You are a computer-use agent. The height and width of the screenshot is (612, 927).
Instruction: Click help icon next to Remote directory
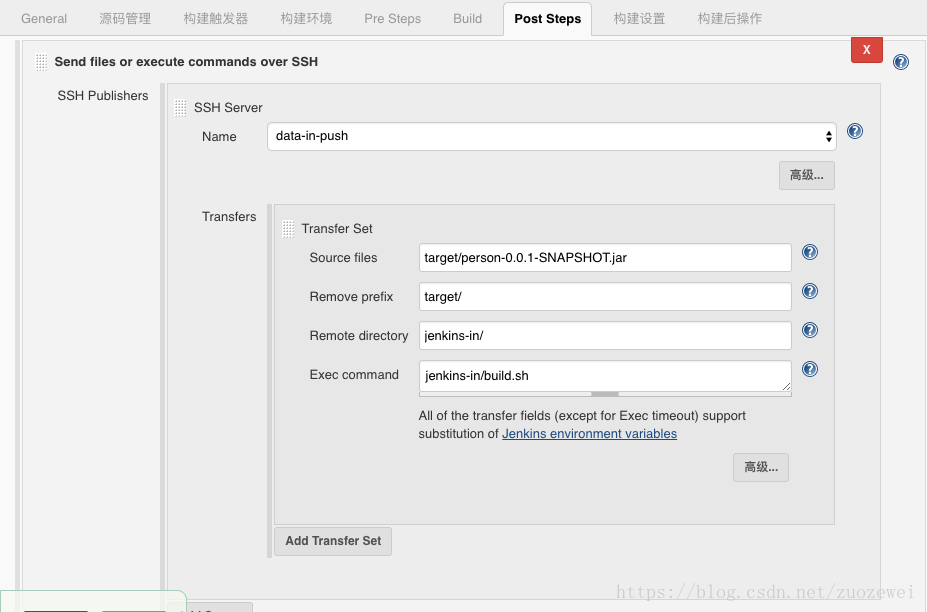coord(810,330)
